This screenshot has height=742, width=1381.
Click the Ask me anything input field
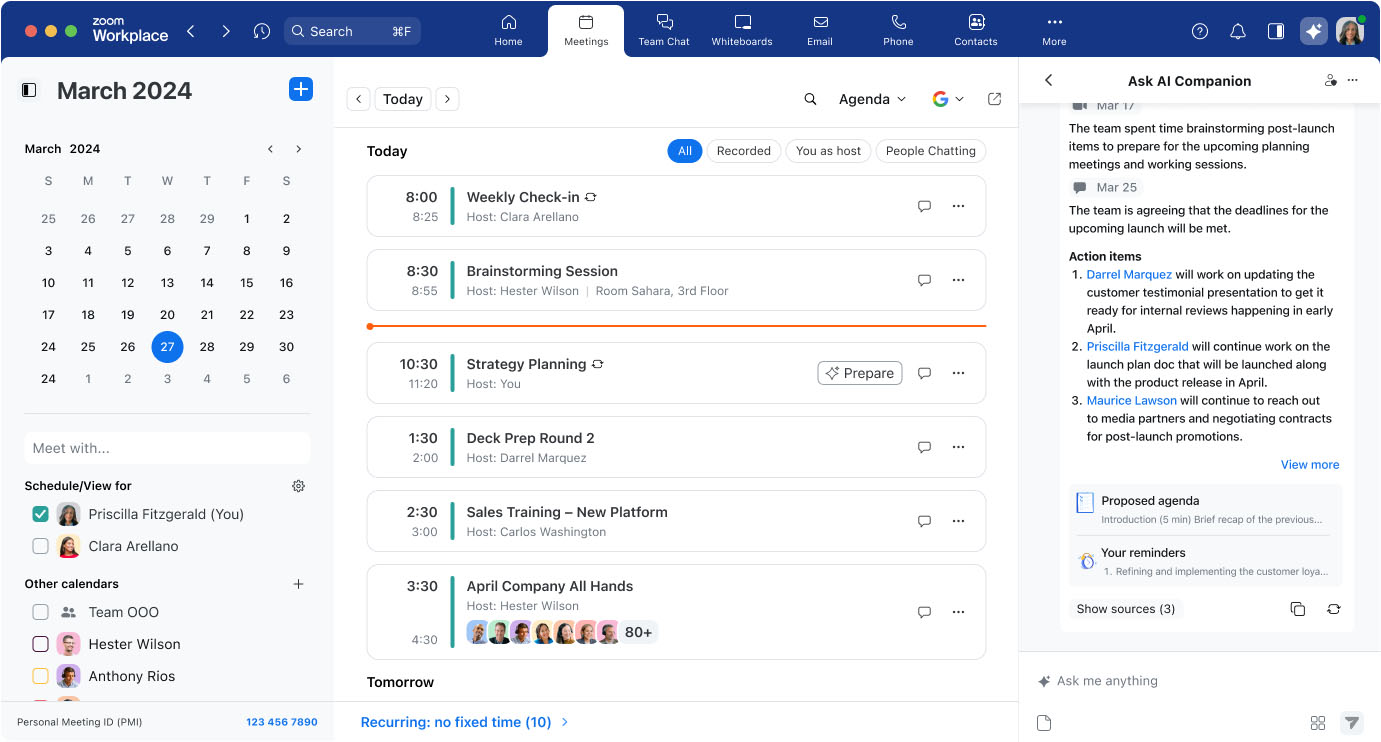(x=1150, y=681)
